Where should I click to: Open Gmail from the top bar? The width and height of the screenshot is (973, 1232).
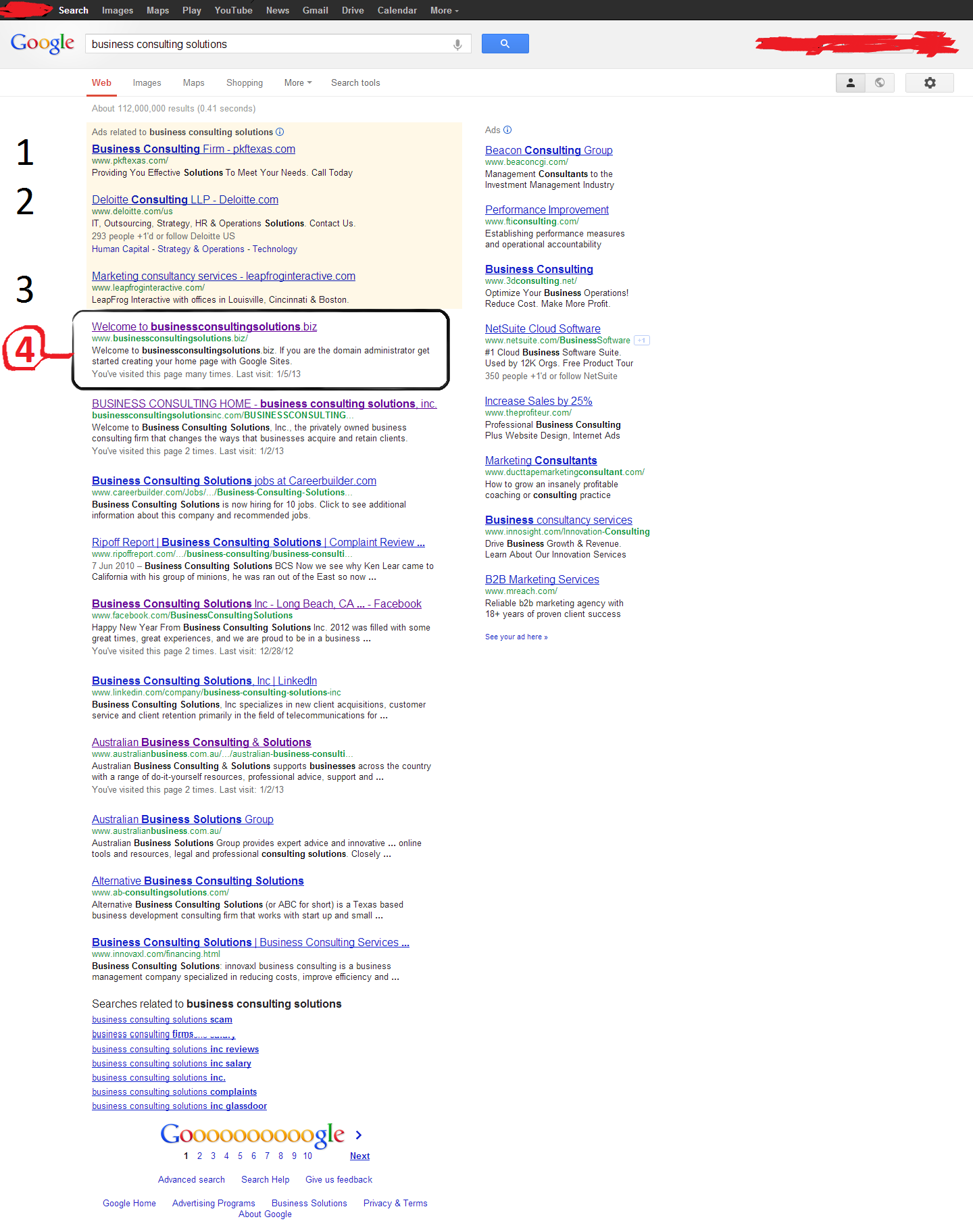315,10
